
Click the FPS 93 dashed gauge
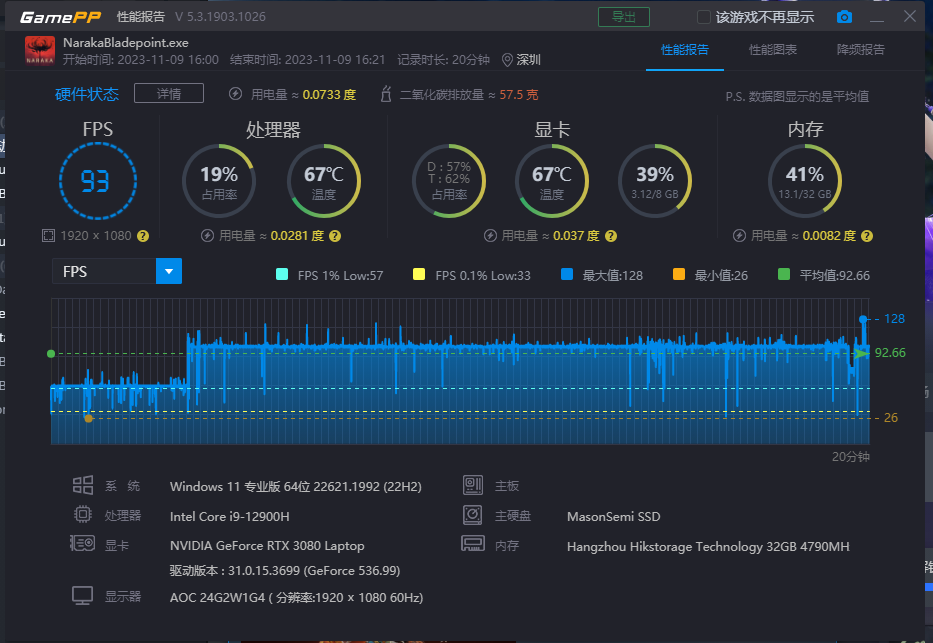(98, 181)
